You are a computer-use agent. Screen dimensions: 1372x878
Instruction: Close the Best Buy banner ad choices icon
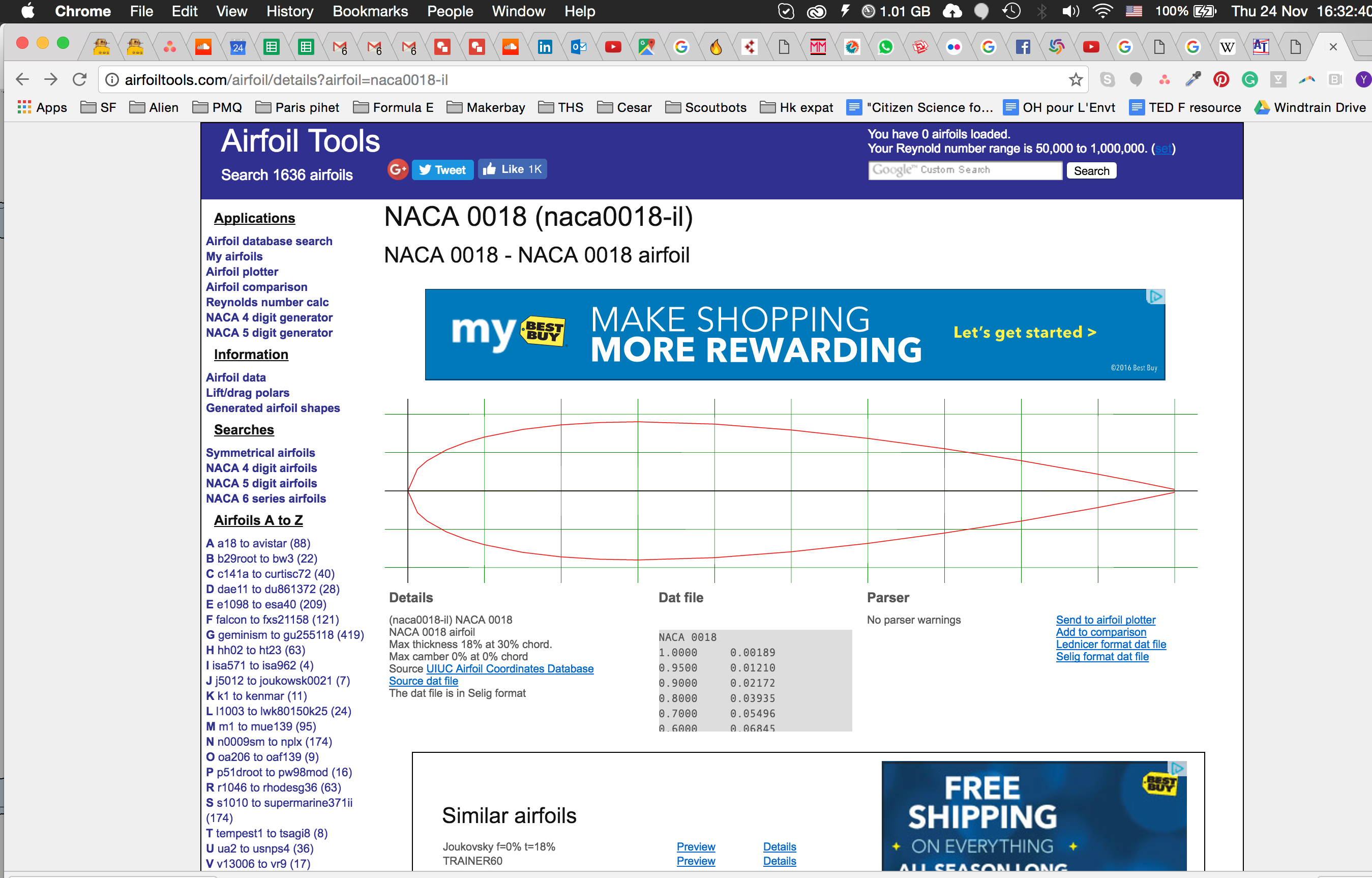point(1155,297)
